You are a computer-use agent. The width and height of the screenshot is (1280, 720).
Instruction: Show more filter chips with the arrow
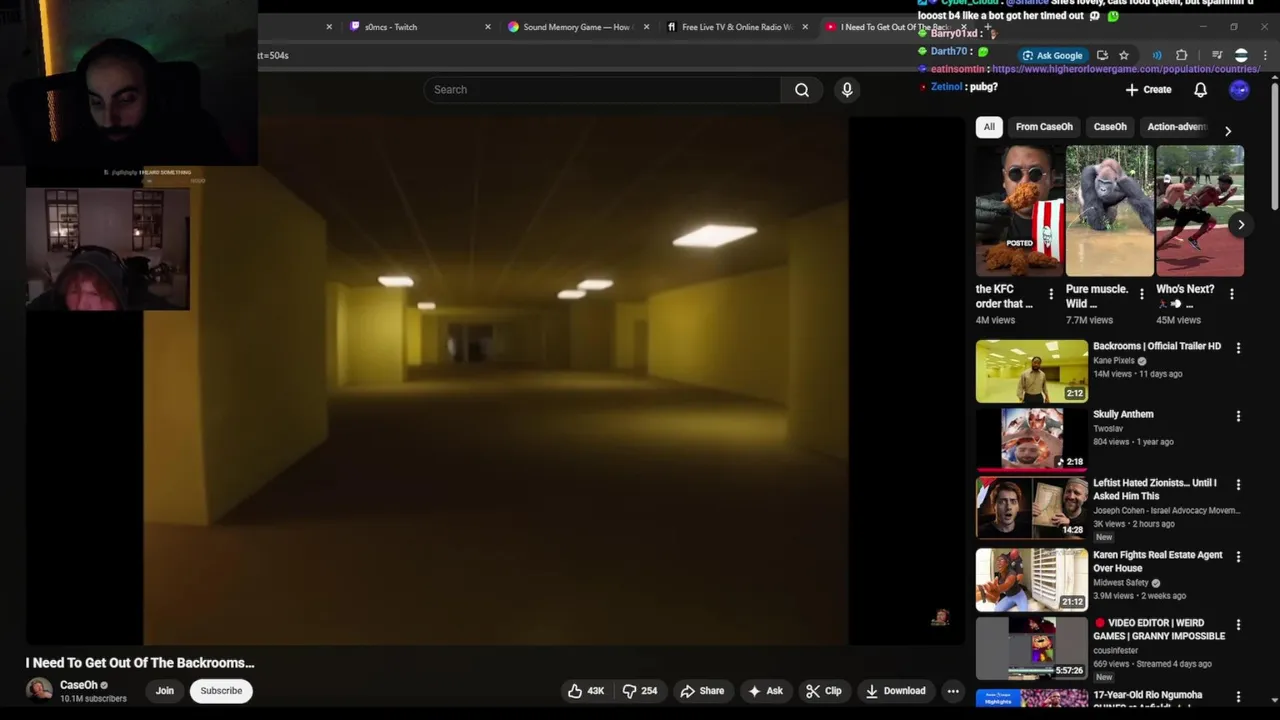pos(1228,131)
